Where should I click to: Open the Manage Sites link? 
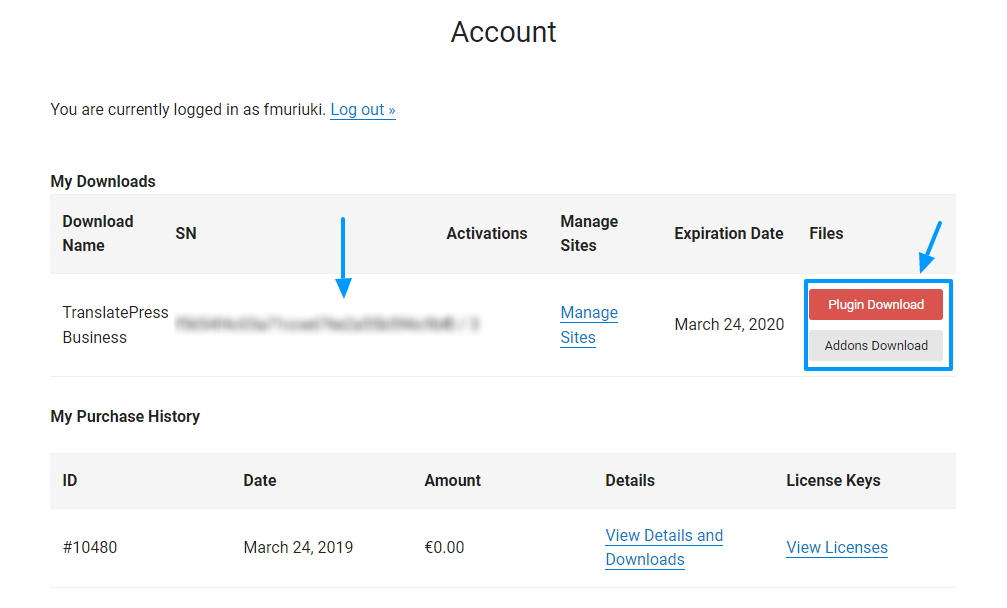[589, 325]
